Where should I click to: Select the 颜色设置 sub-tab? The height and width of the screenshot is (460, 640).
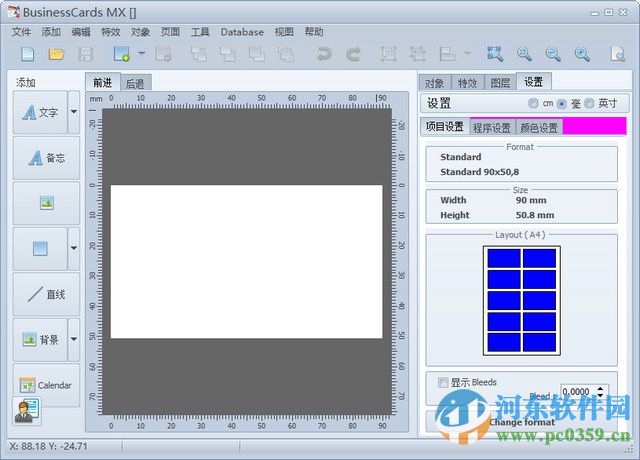(539, 128)
